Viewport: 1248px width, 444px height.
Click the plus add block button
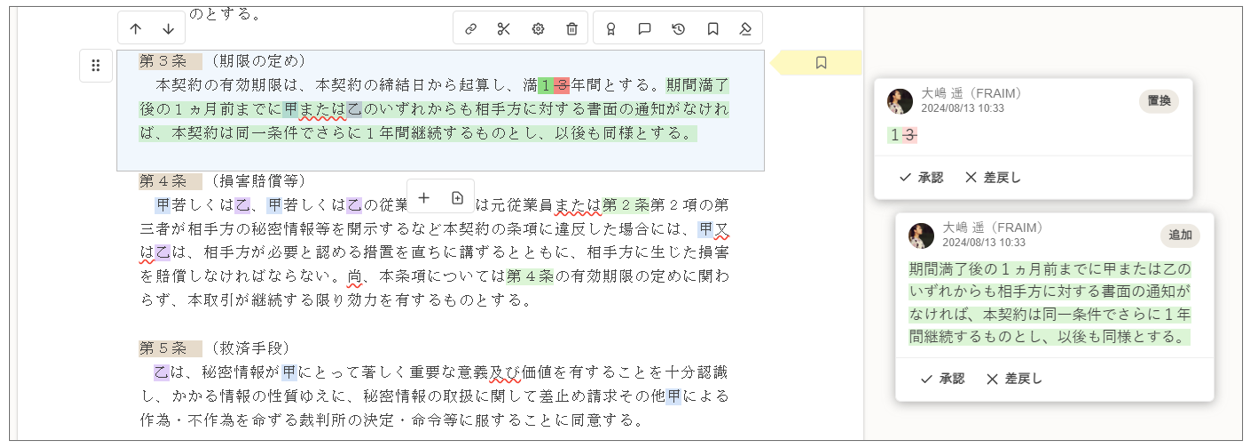click(x=423, y=198)
